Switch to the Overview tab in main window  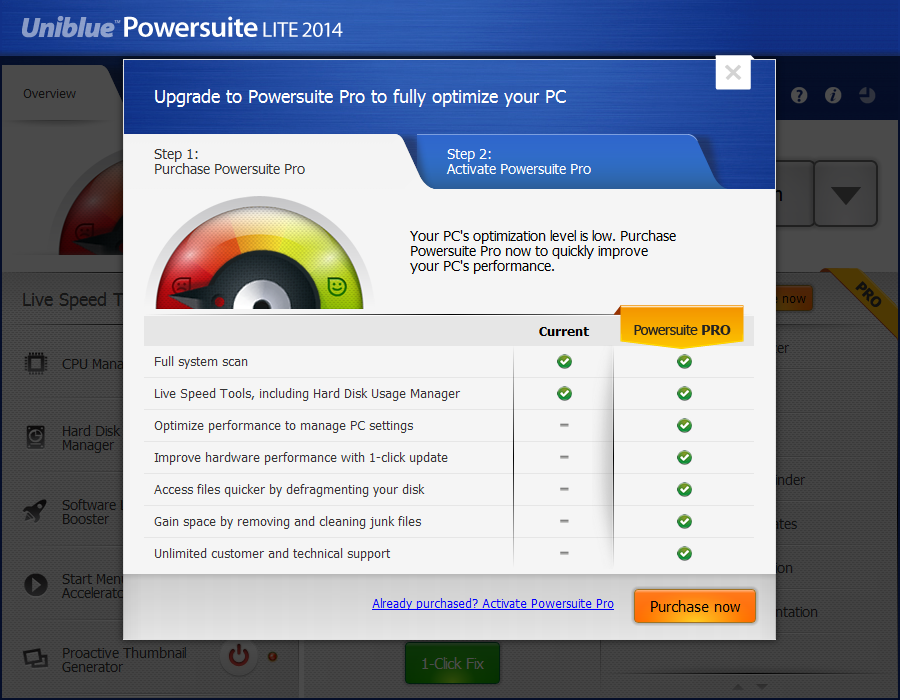[49, 94]
